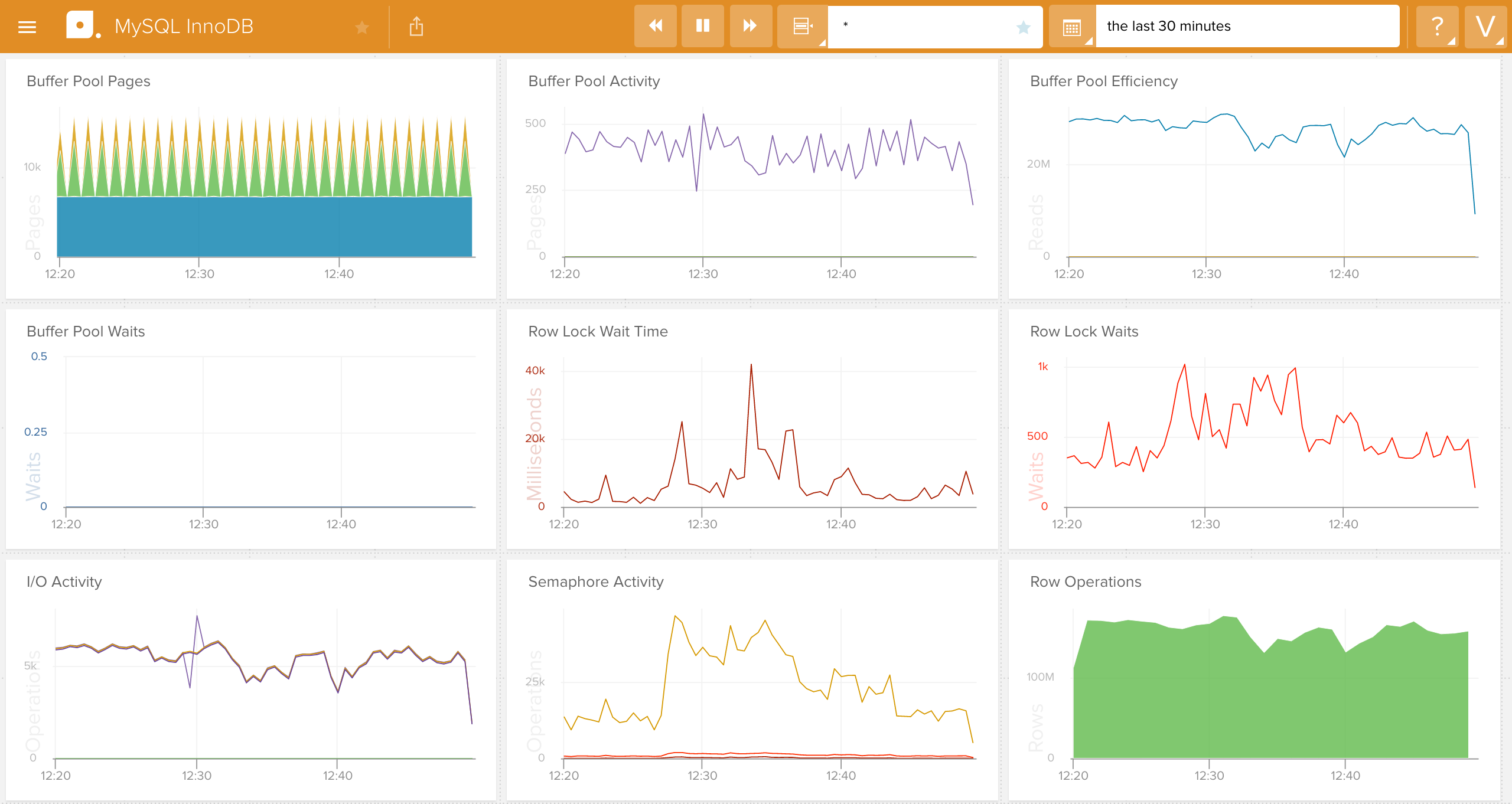This screenshot has width=1512, height=804.
Task: Rewind the time window backward
Action: [656, 25]
